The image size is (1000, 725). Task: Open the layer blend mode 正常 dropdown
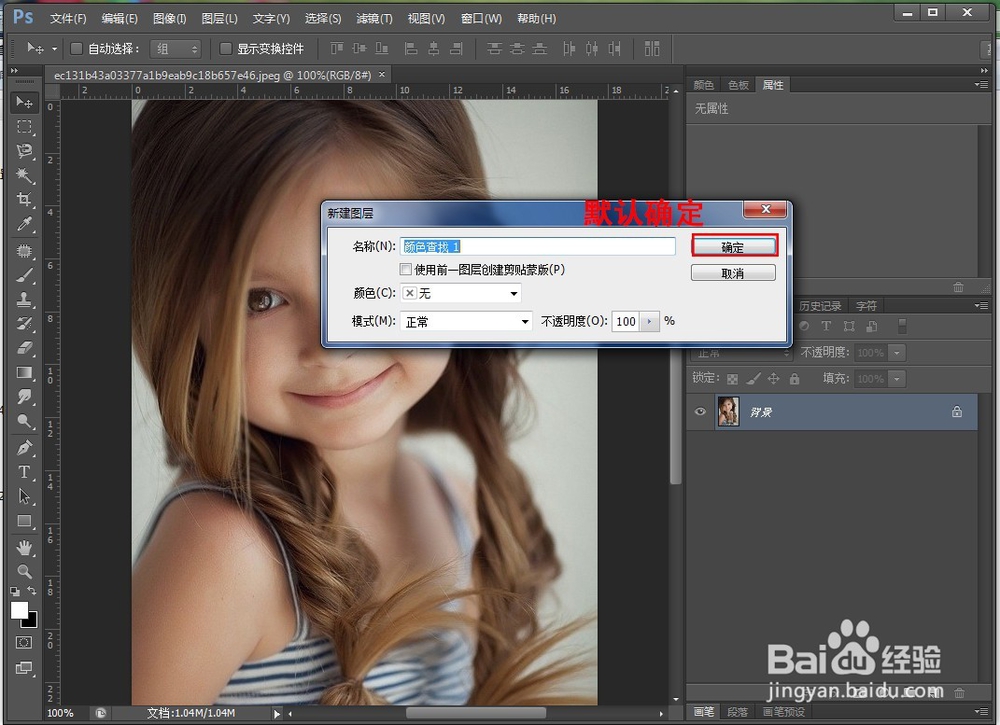741,353
